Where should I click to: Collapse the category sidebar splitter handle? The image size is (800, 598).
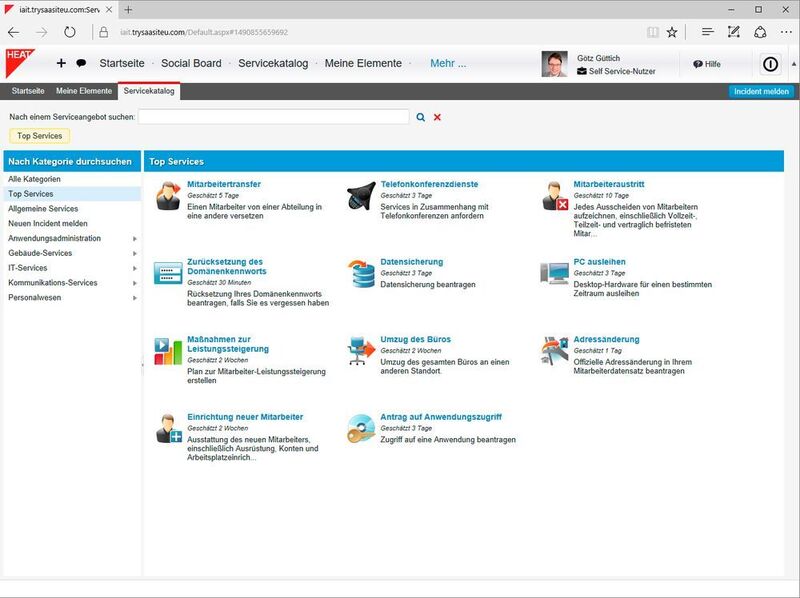pos(142,365)
